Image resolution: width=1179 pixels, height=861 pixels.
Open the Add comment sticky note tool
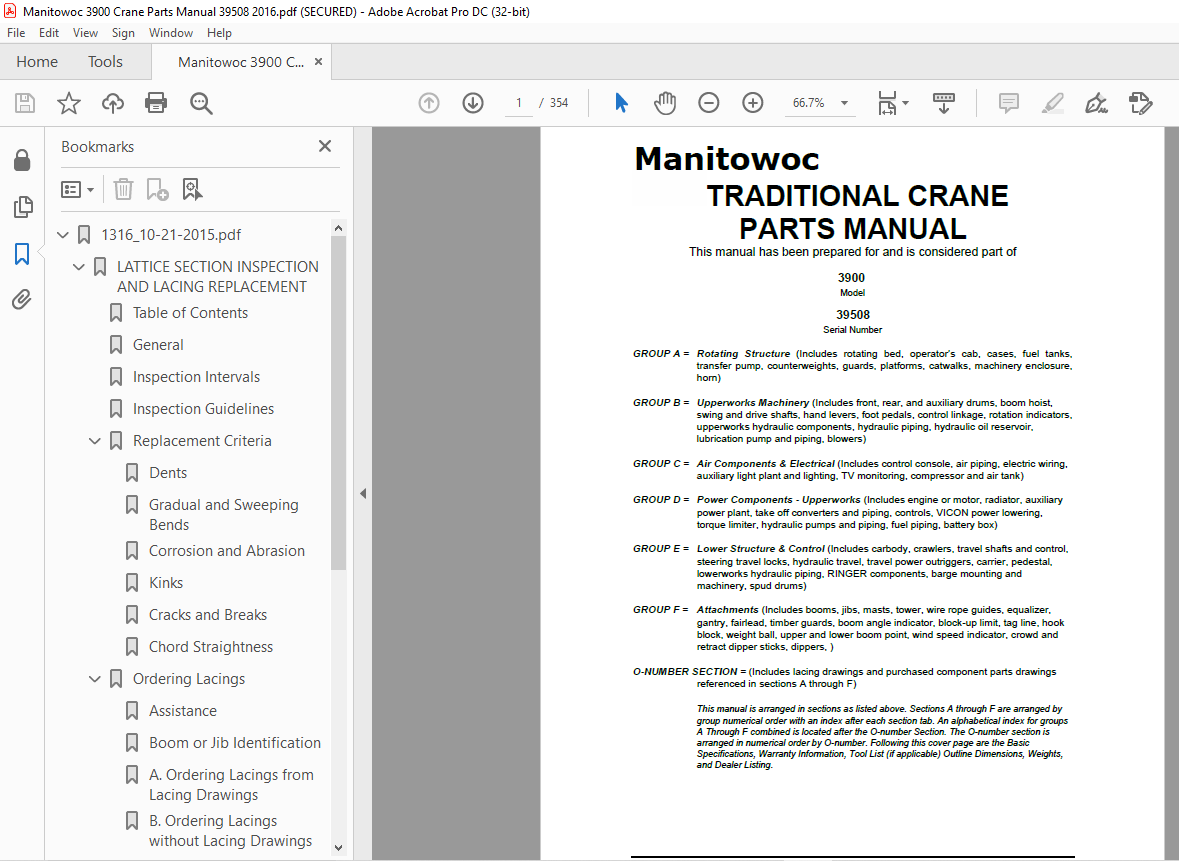point(1008,102)
